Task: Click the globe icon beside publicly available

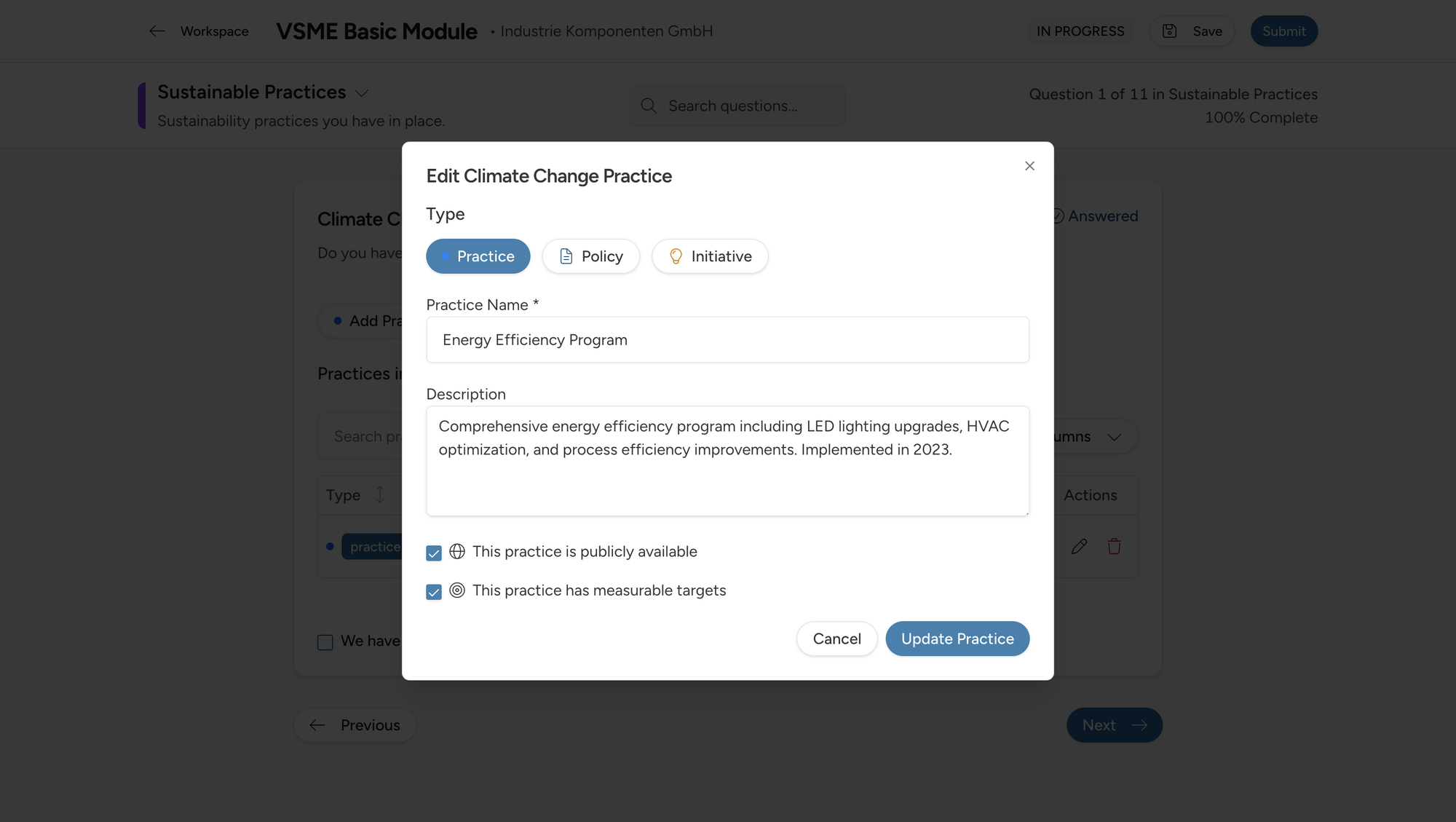Action: point(457,552)
